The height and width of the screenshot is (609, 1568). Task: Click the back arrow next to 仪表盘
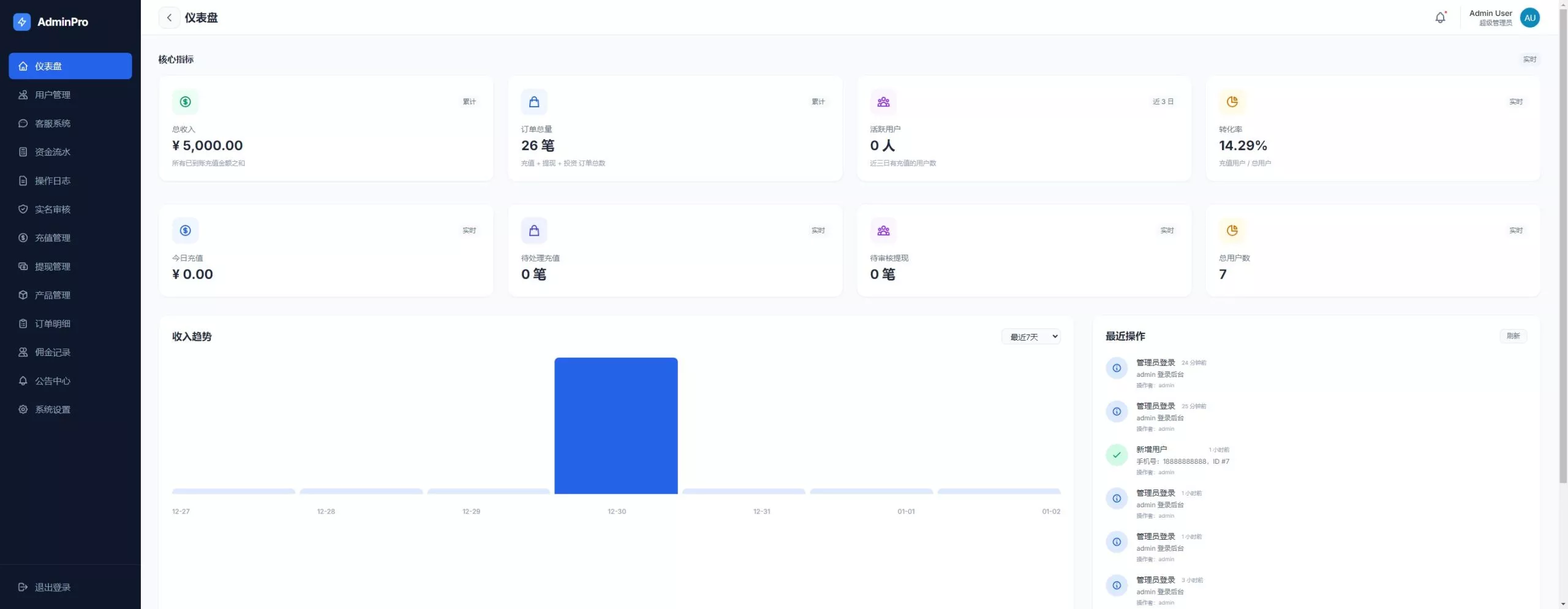(x=169, y=17)
